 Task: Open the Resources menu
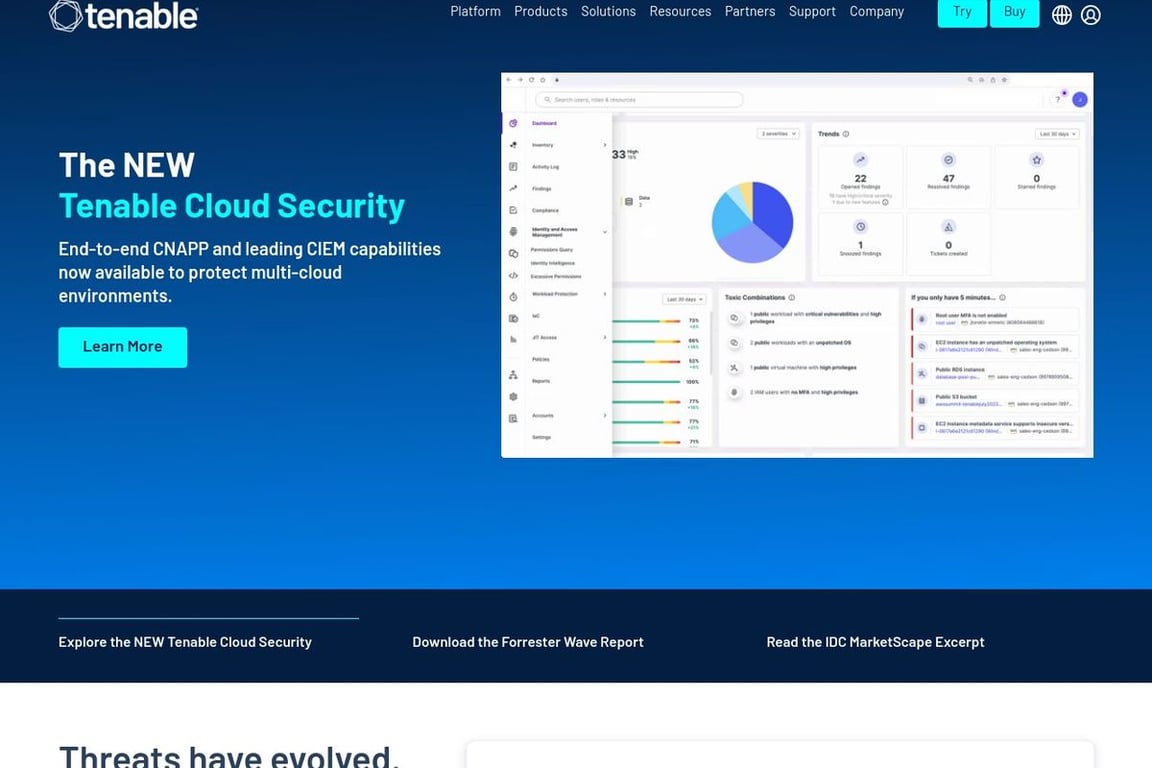click(x=680, y=11)
